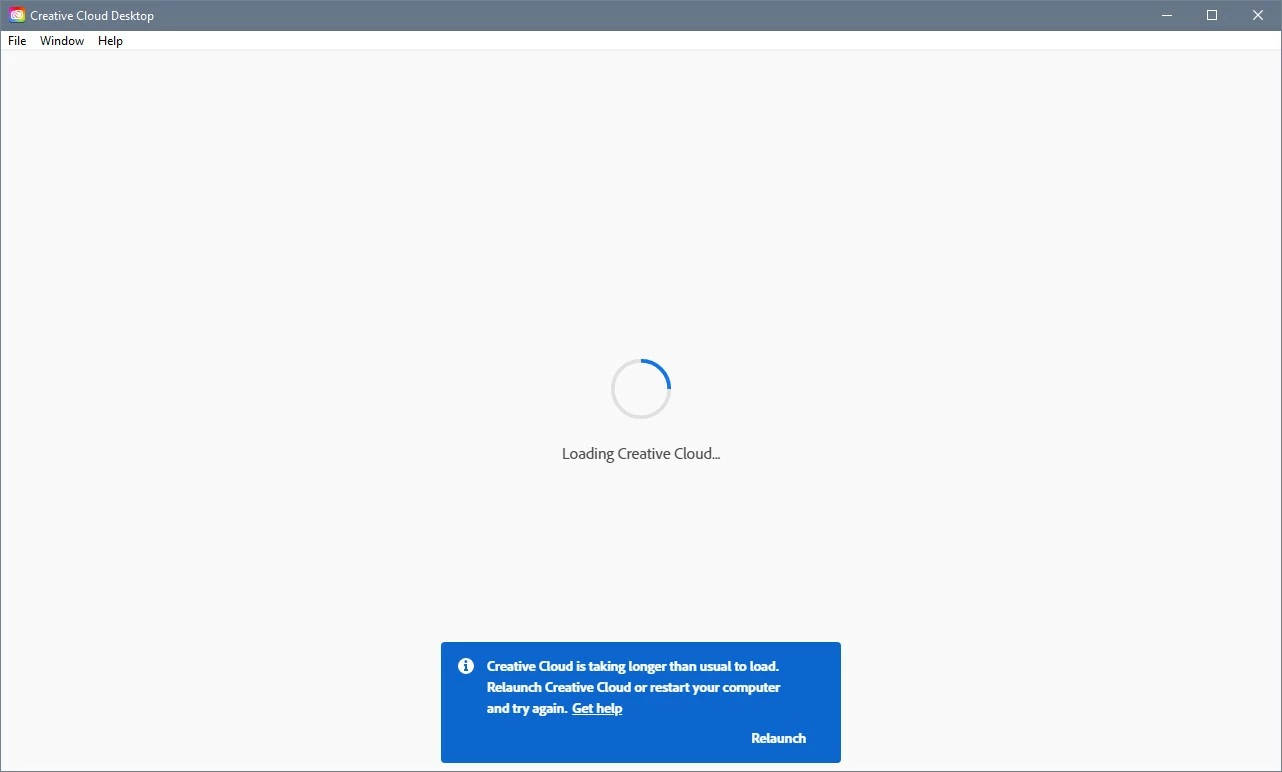The width and height of the screenshot is (1282, 772).
Task: Open the Window menu
Action: (62, 41)
